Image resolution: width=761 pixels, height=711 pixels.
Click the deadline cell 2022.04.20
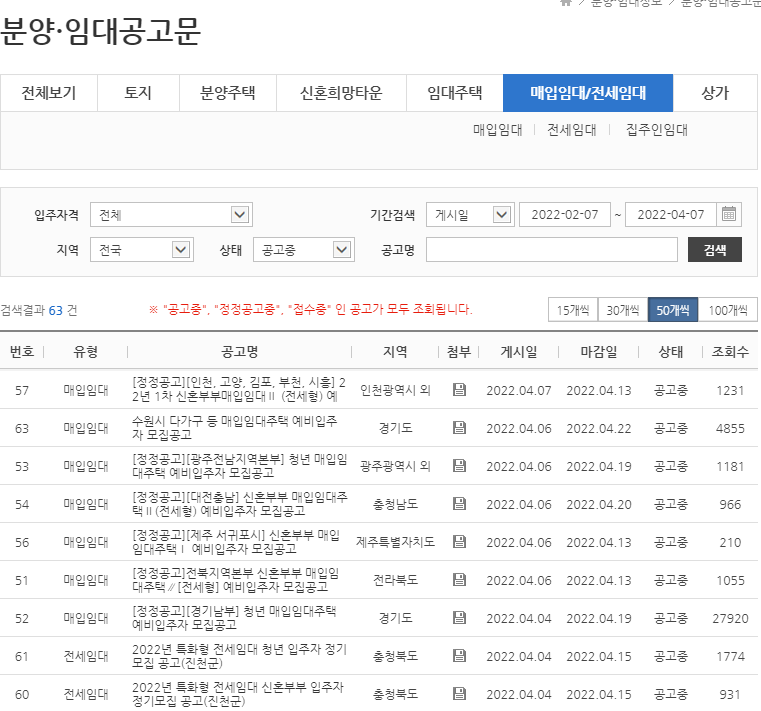pyautogui.click(x=598, y=505)
